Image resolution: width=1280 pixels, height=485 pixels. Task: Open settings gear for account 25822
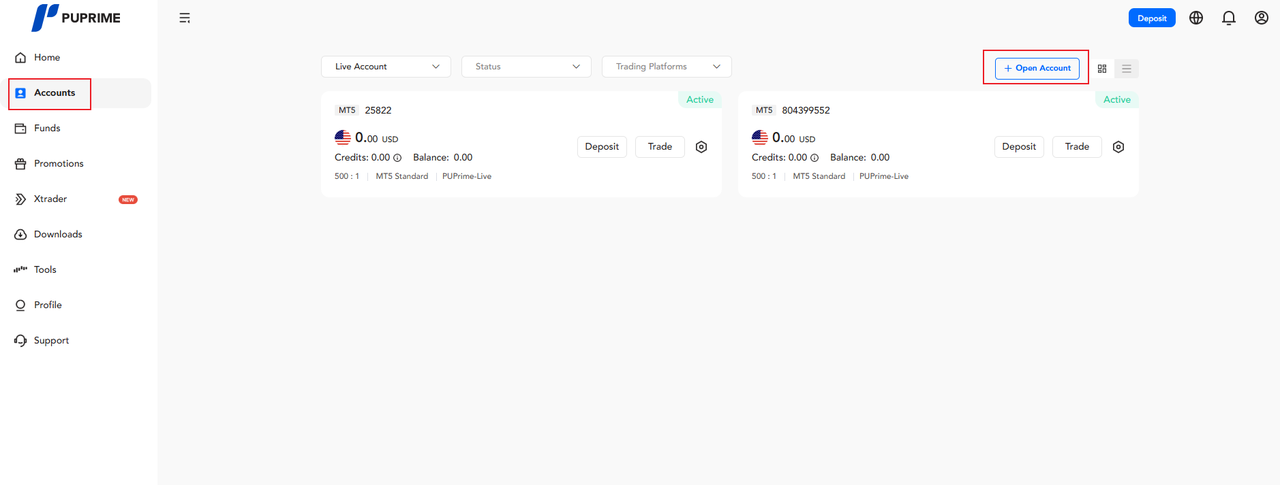tap(701, 147)
